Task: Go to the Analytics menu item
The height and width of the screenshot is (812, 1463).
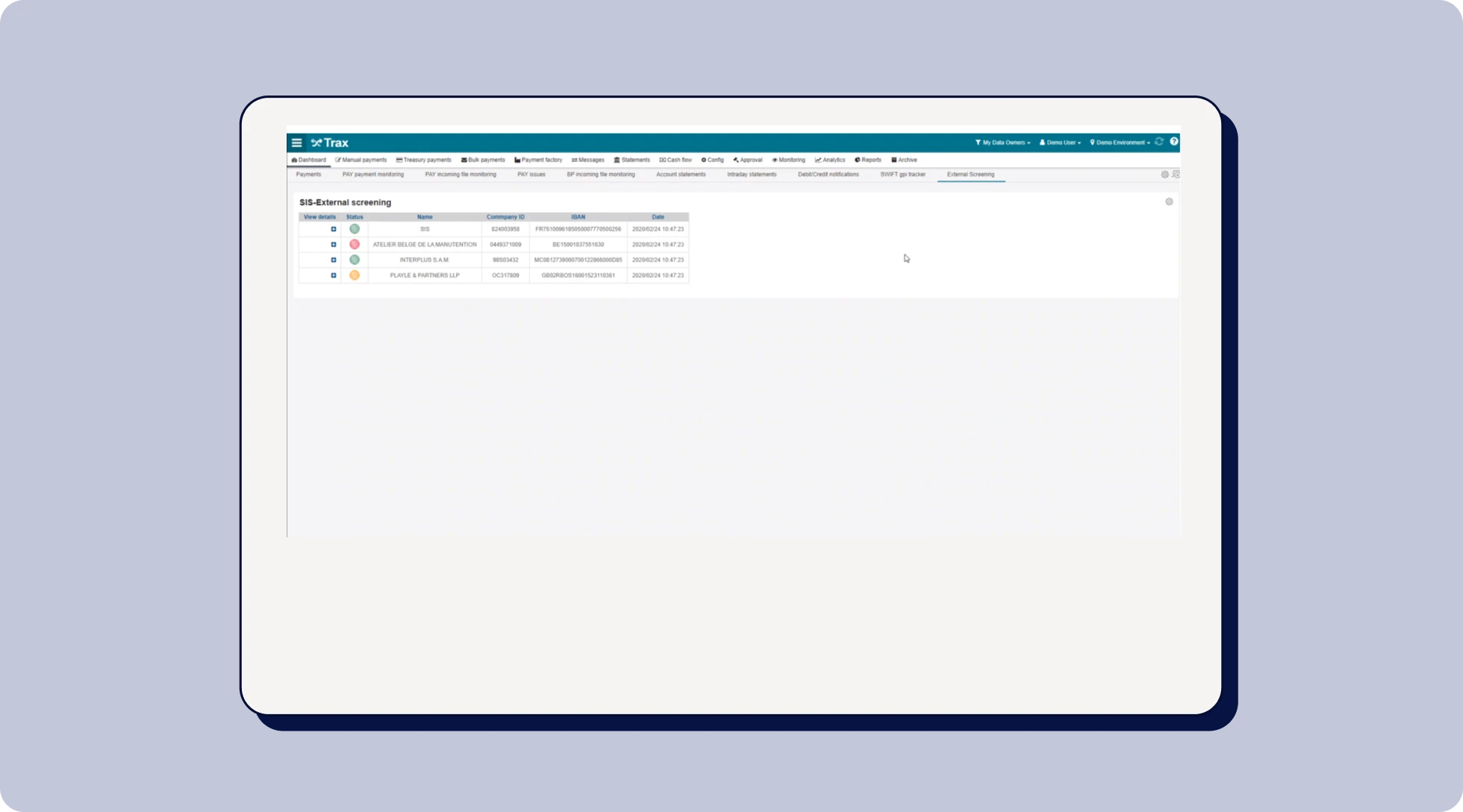Action: pyautogui.click(x=830, y=160)
